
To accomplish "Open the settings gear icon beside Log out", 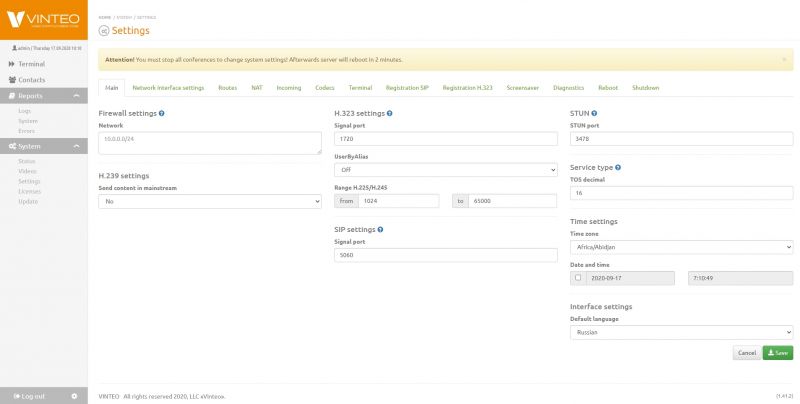I will 74,396.
